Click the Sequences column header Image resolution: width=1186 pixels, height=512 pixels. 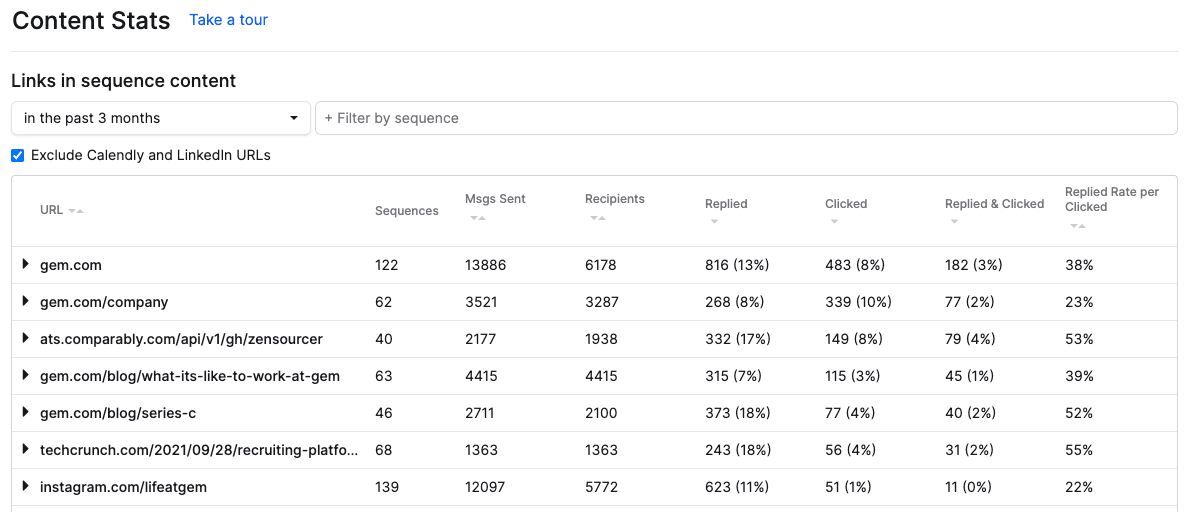click(x=406, y=211)
